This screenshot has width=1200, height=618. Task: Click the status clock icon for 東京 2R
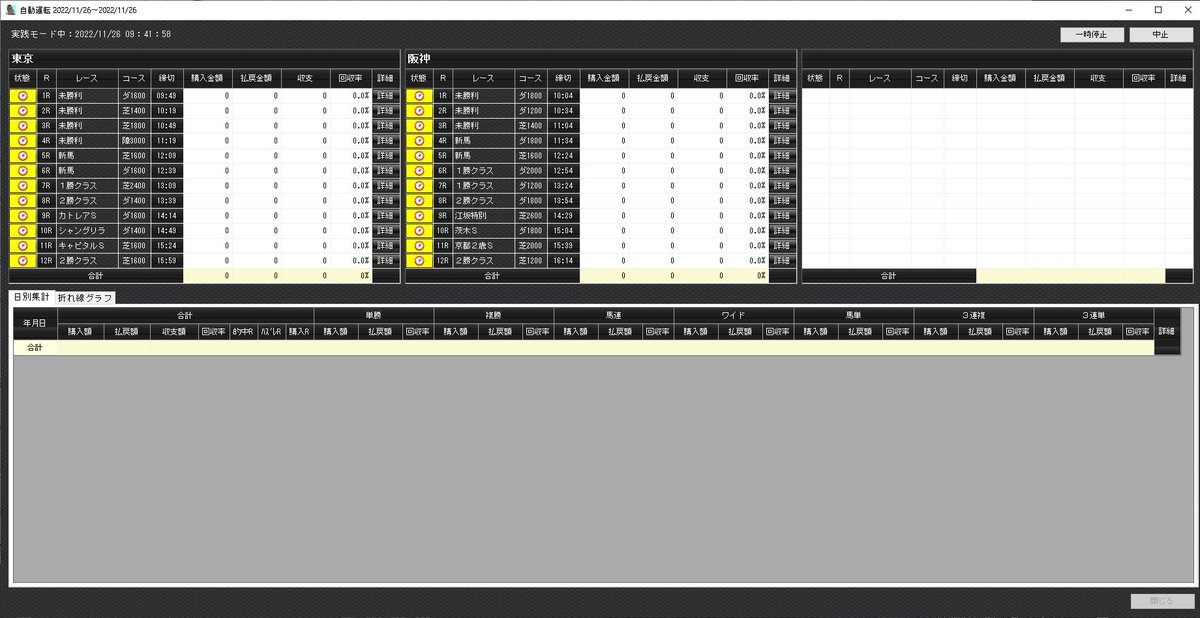click(22, 111)
